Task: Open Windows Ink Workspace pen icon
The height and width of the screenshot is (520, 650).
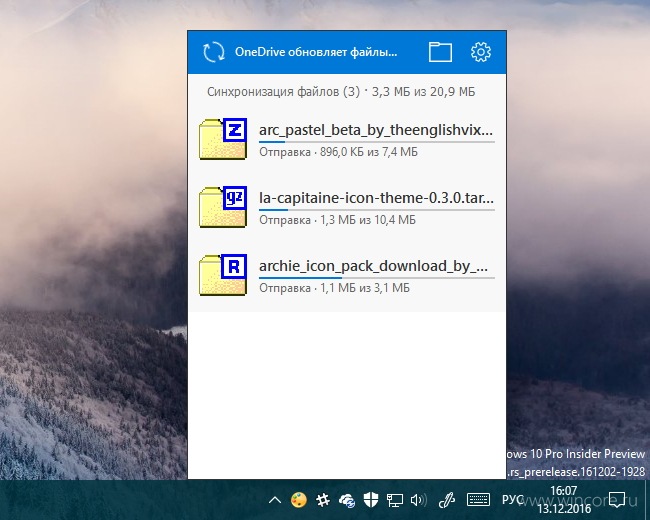Action: click(x=446, y=500)
